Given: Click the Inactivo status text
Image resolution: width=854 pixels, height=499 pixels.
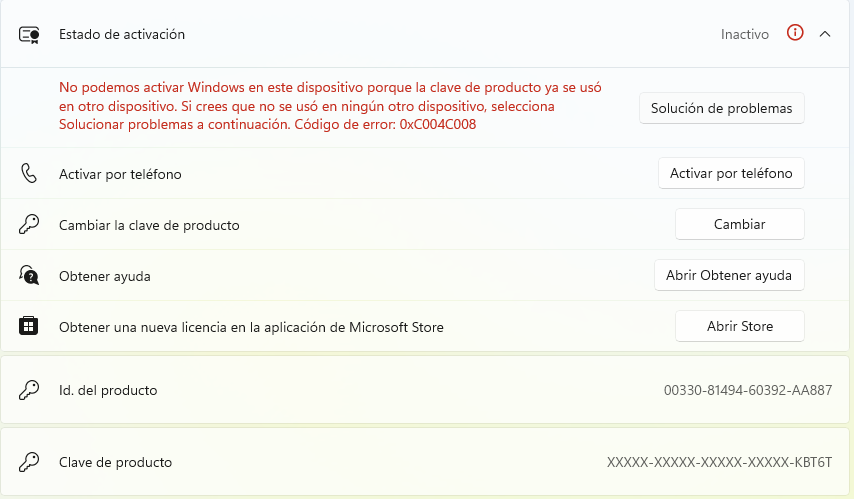Looking at the screenshot, I should click(x=745, y=34).
